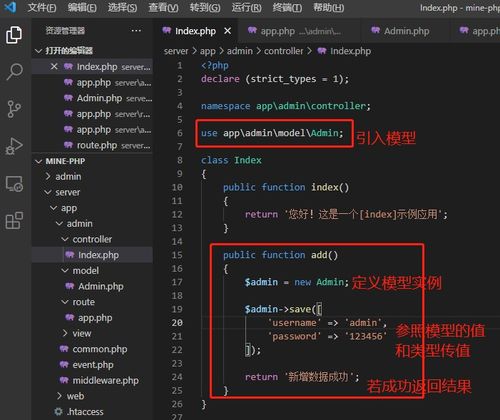Close Index.php in open editors list

tap(54, 67)
